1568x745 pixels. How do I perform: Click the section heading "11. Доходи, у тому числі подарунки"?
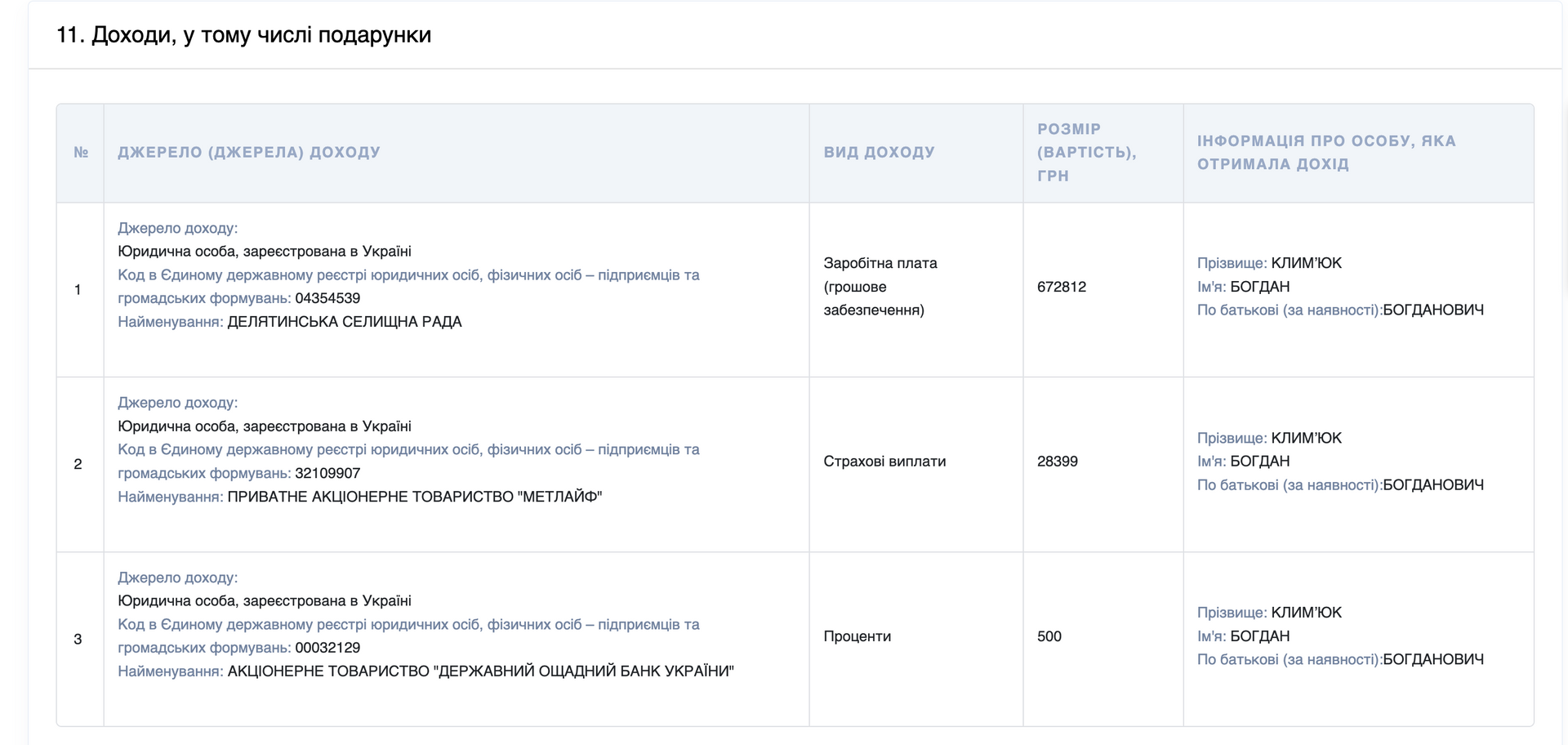click(x=243, y=35)
